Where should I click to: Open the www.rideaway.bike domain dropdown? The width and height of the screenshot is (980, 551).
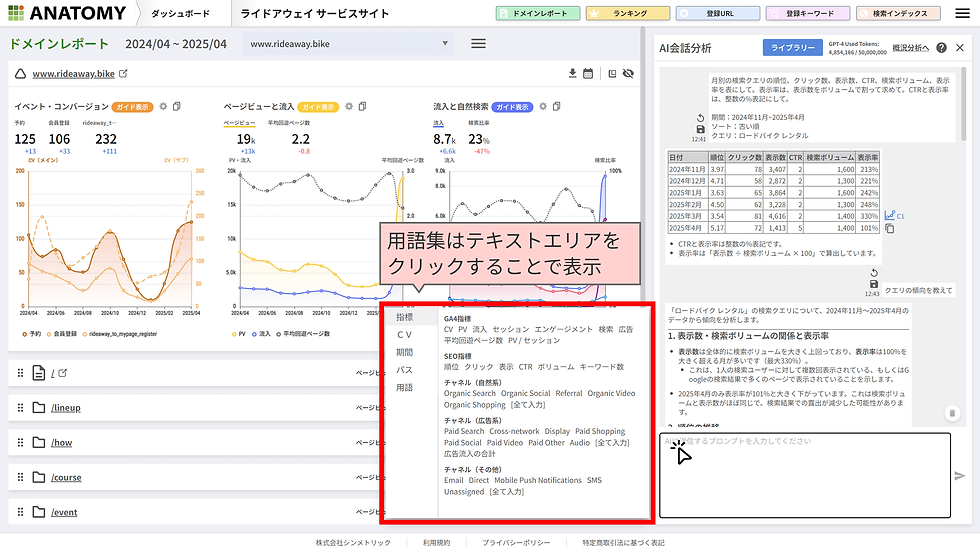tap(348, 44)
